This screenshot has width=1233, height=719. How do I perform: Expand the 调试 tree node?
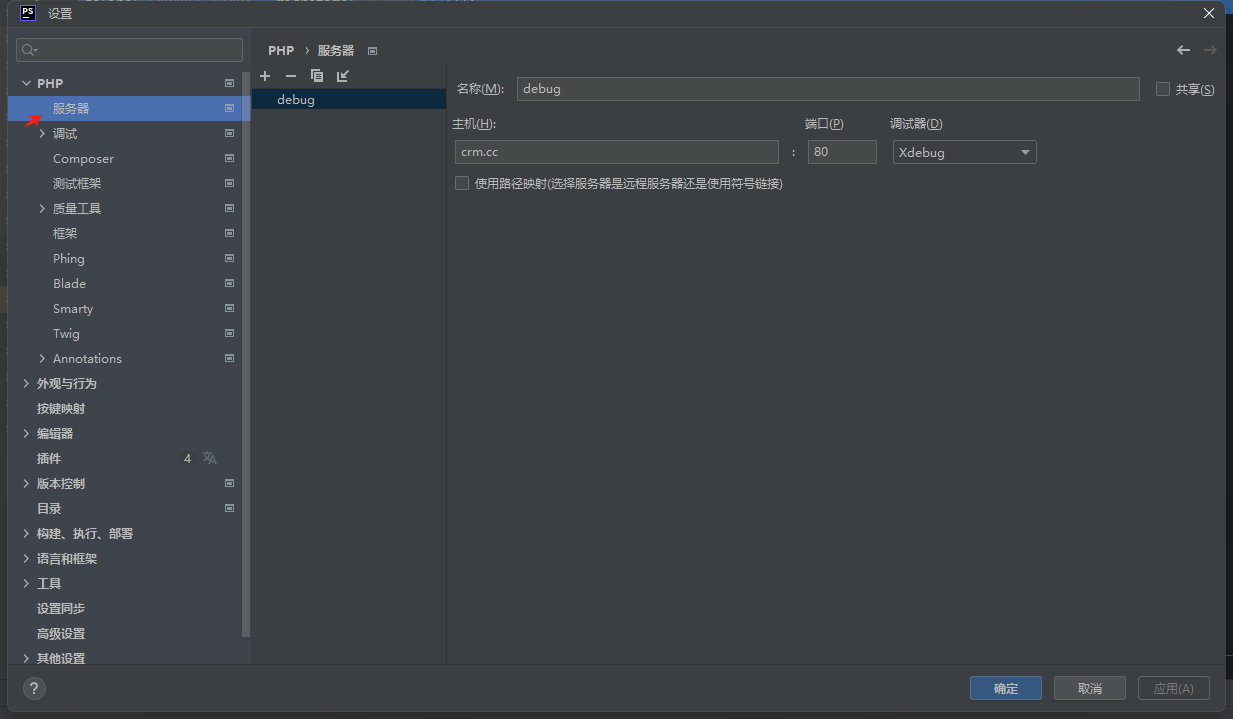[x=42, y=133]
